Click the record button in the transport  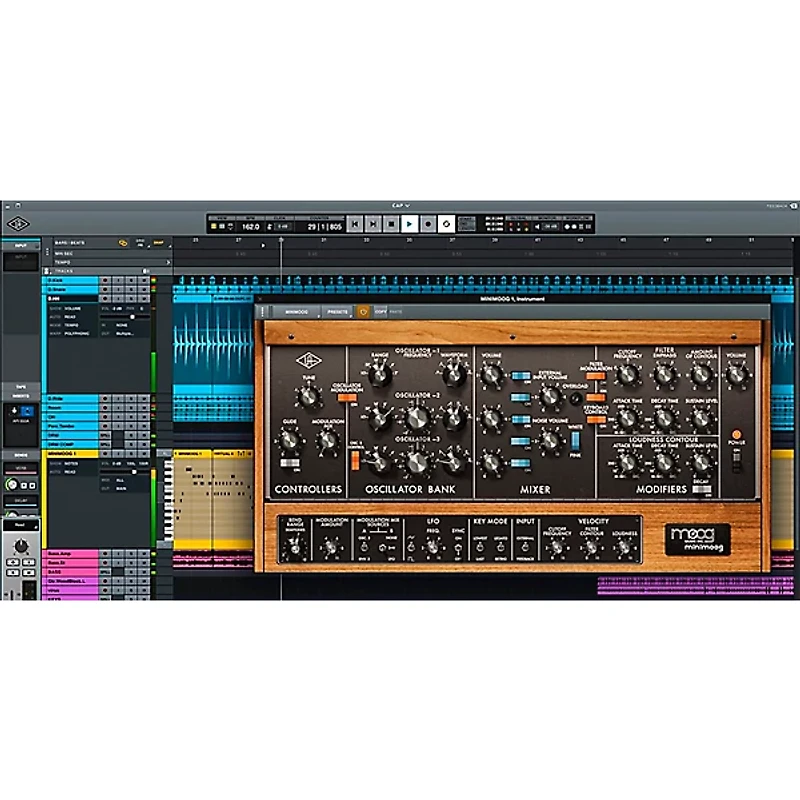coord(428,224)
